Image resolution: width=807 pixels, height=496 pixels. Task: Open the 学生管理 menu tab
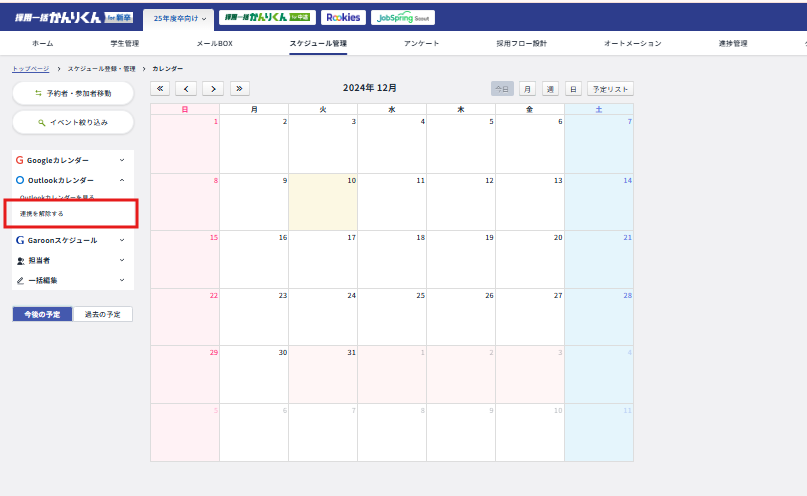tap(124, 44)
